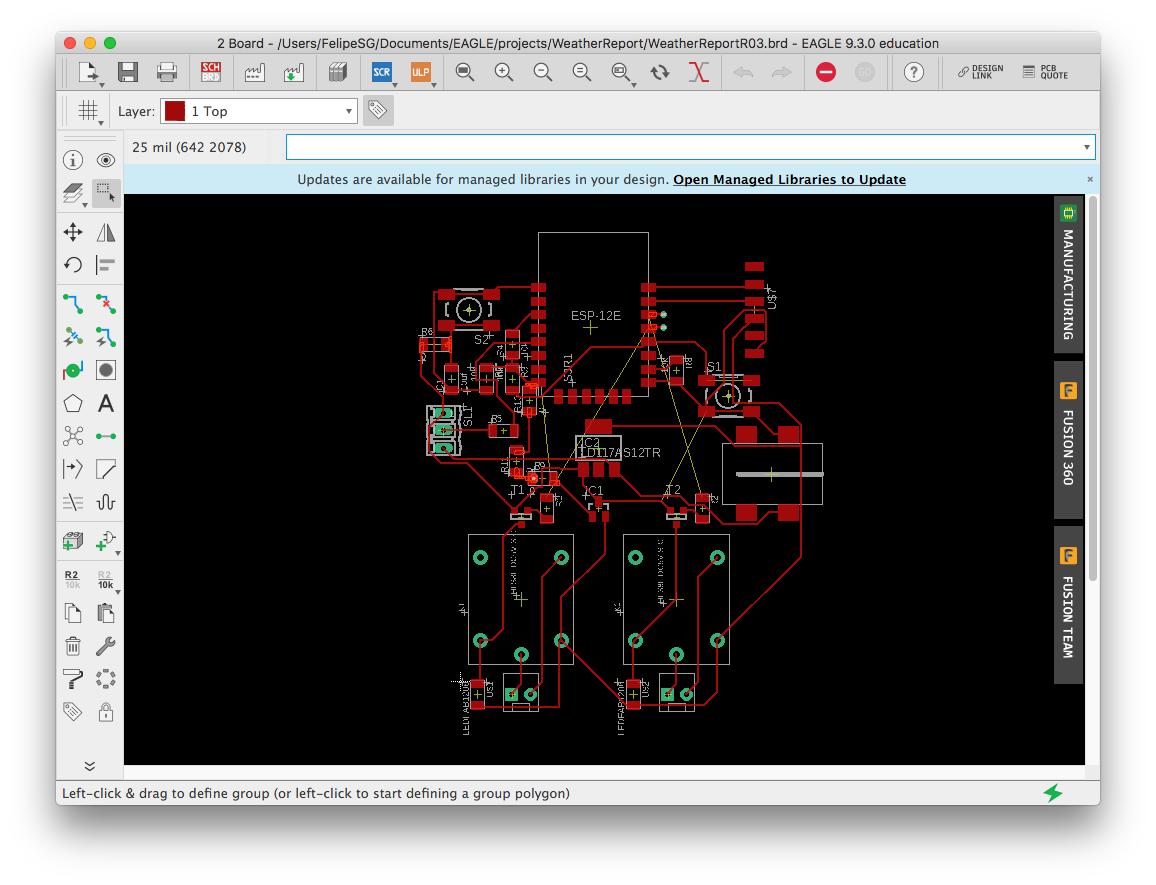Select the Ripup tool with red X
1156x885 pixels.
pos(106,304)
